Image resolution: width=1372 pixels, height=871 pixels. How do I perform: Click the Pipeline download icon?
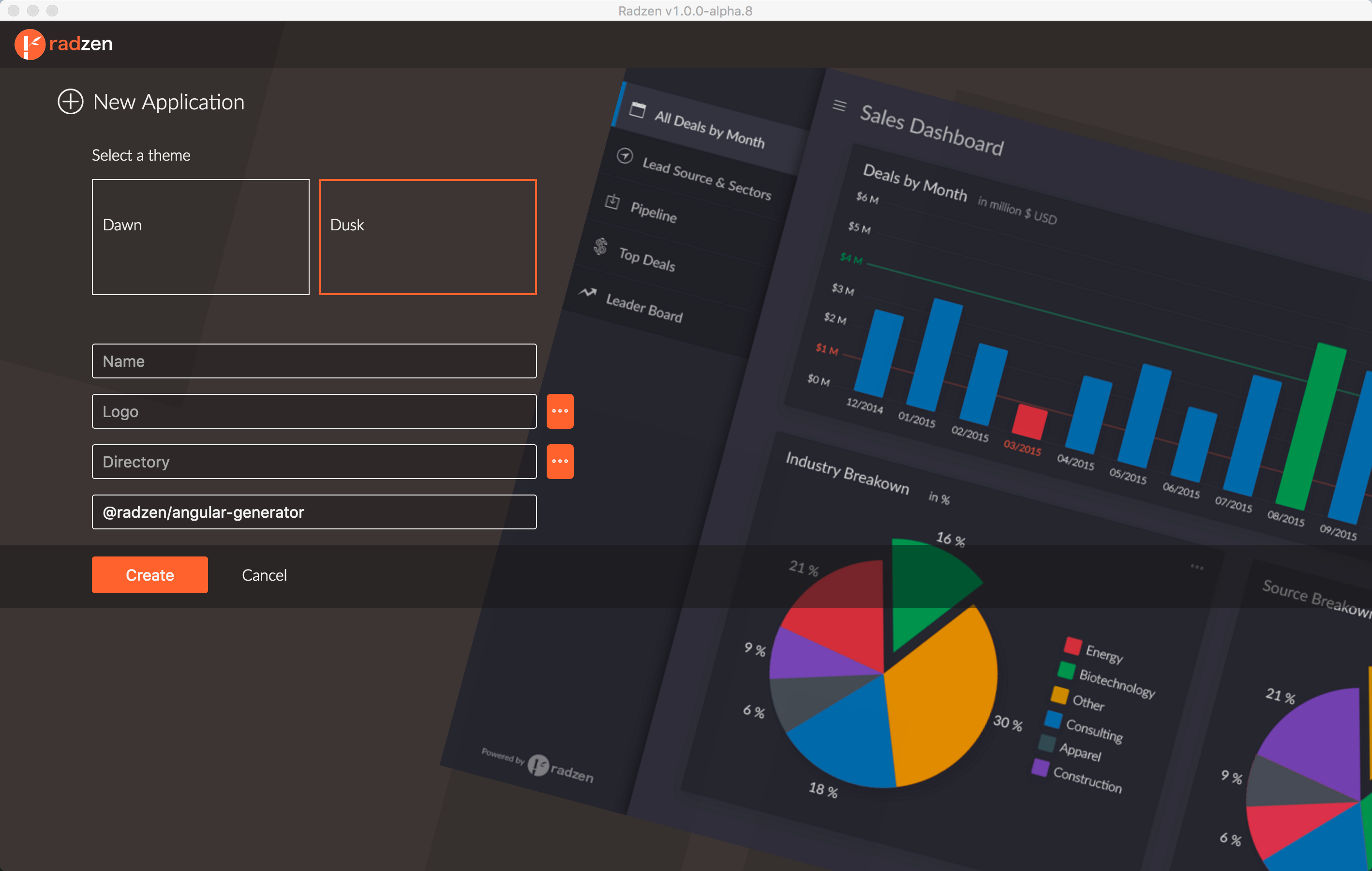coord(612,201)
